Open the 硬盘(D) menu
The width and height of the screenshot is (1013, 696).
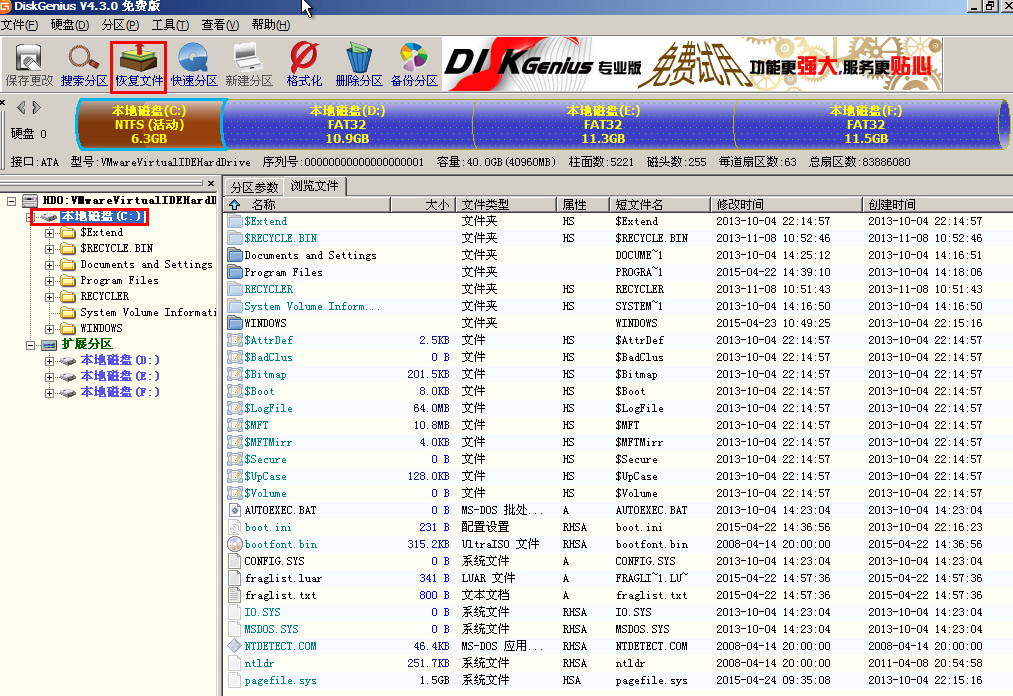click(x=69, y=24)
